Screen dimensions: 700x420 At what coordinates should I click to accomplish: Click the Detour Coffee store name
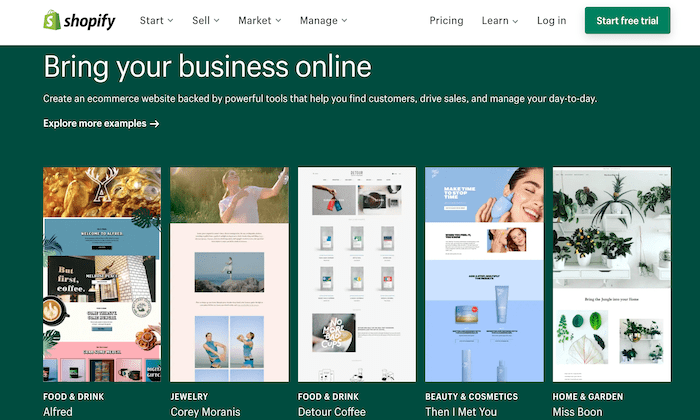(x=332, y=412)
